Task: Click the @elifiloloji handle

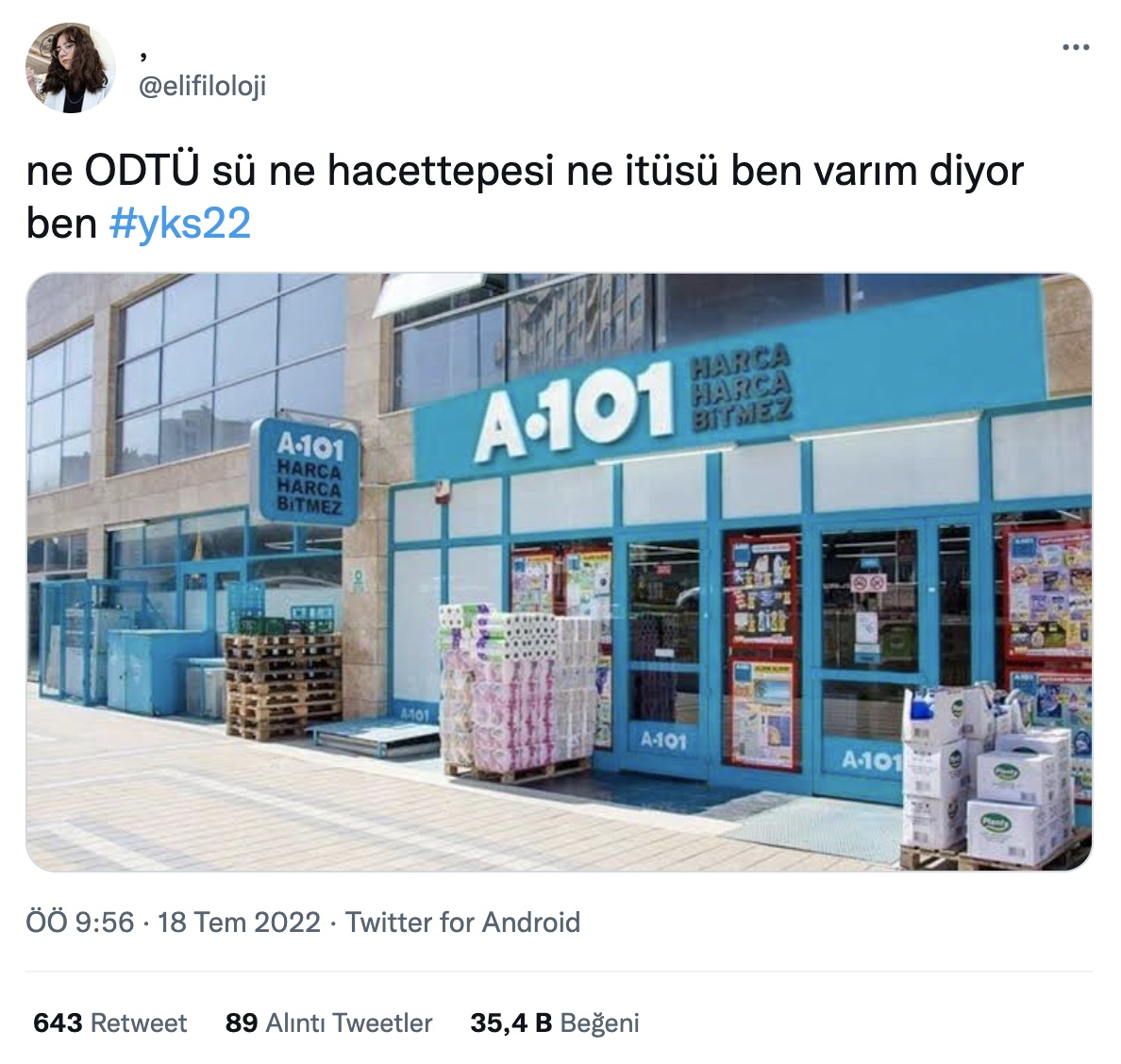Action: [202, 87]
